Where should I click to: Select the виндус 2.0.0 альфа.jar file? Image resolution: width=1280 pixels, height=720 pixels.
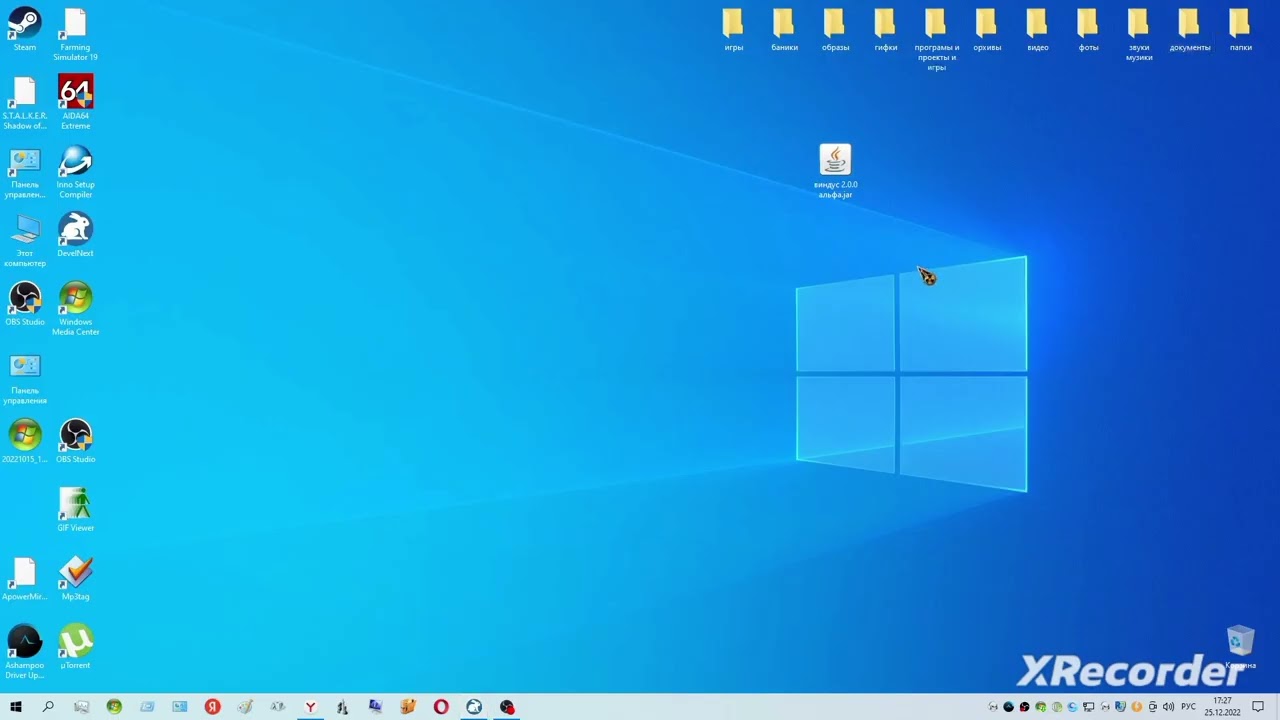[836, 171]
